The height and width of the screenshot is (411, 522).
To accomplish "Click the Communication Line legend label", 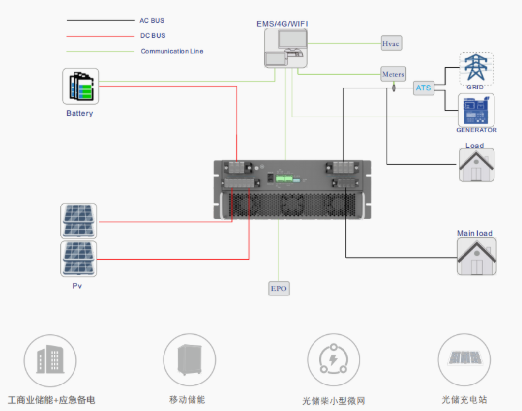I will coord(172,51).
